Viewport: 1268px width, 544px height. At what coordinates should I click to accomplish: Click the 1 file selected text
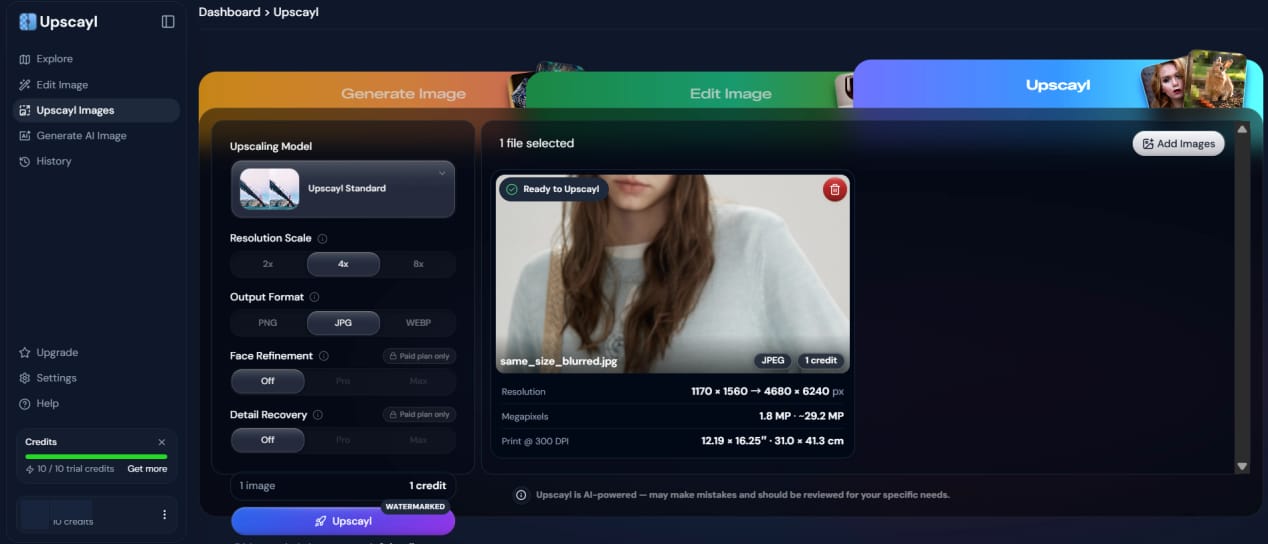537,143
